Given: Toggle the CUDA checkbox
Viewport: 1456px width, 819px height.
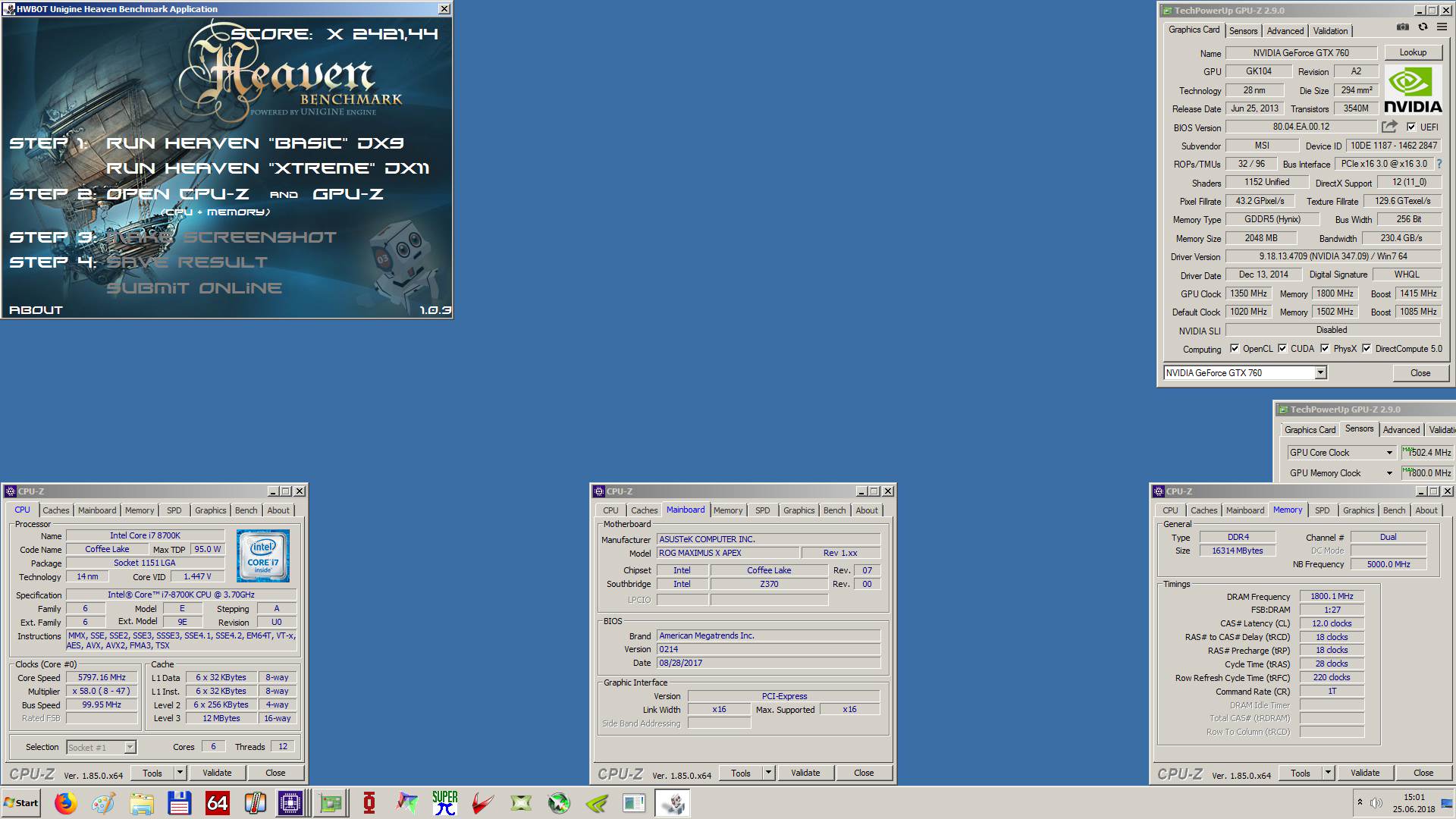Looking at the screenshot, I should 1282,349.
